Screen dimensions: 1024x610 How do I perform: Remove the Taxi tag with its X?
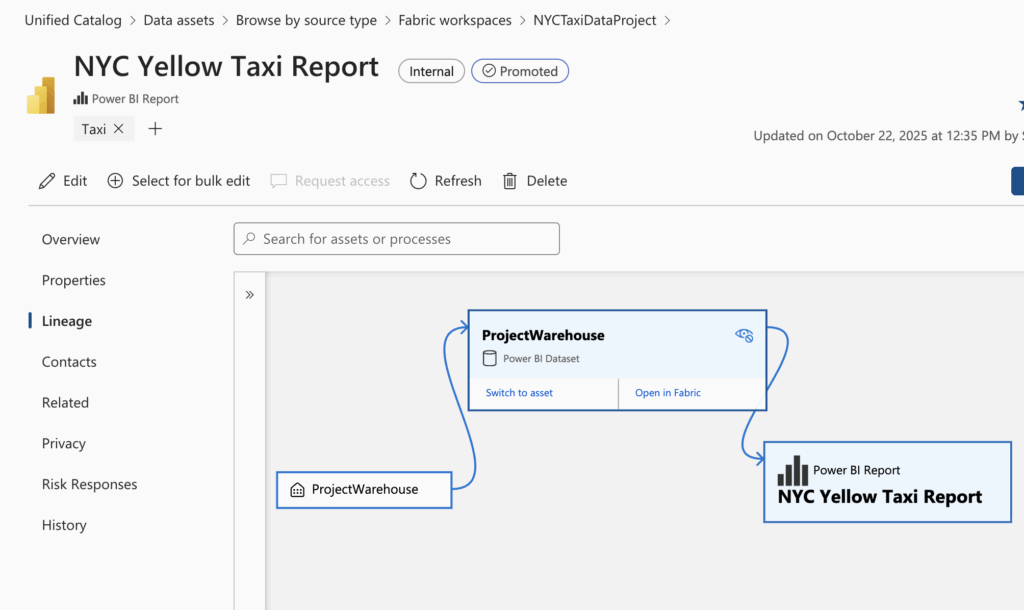[119, 129]
